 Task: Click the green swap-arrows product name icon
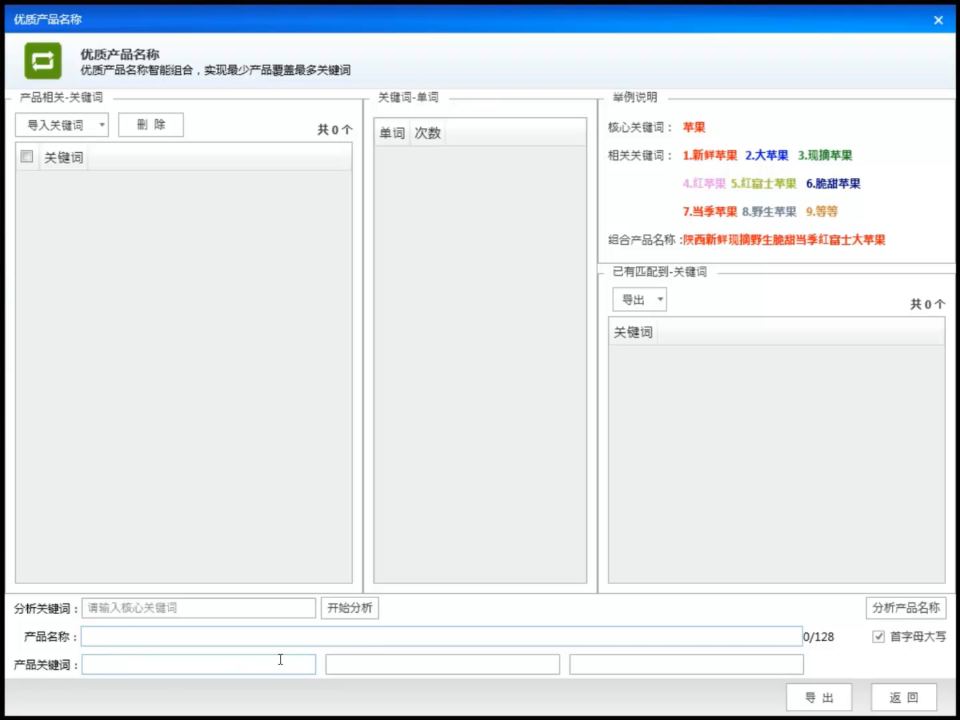click(43, 61)
